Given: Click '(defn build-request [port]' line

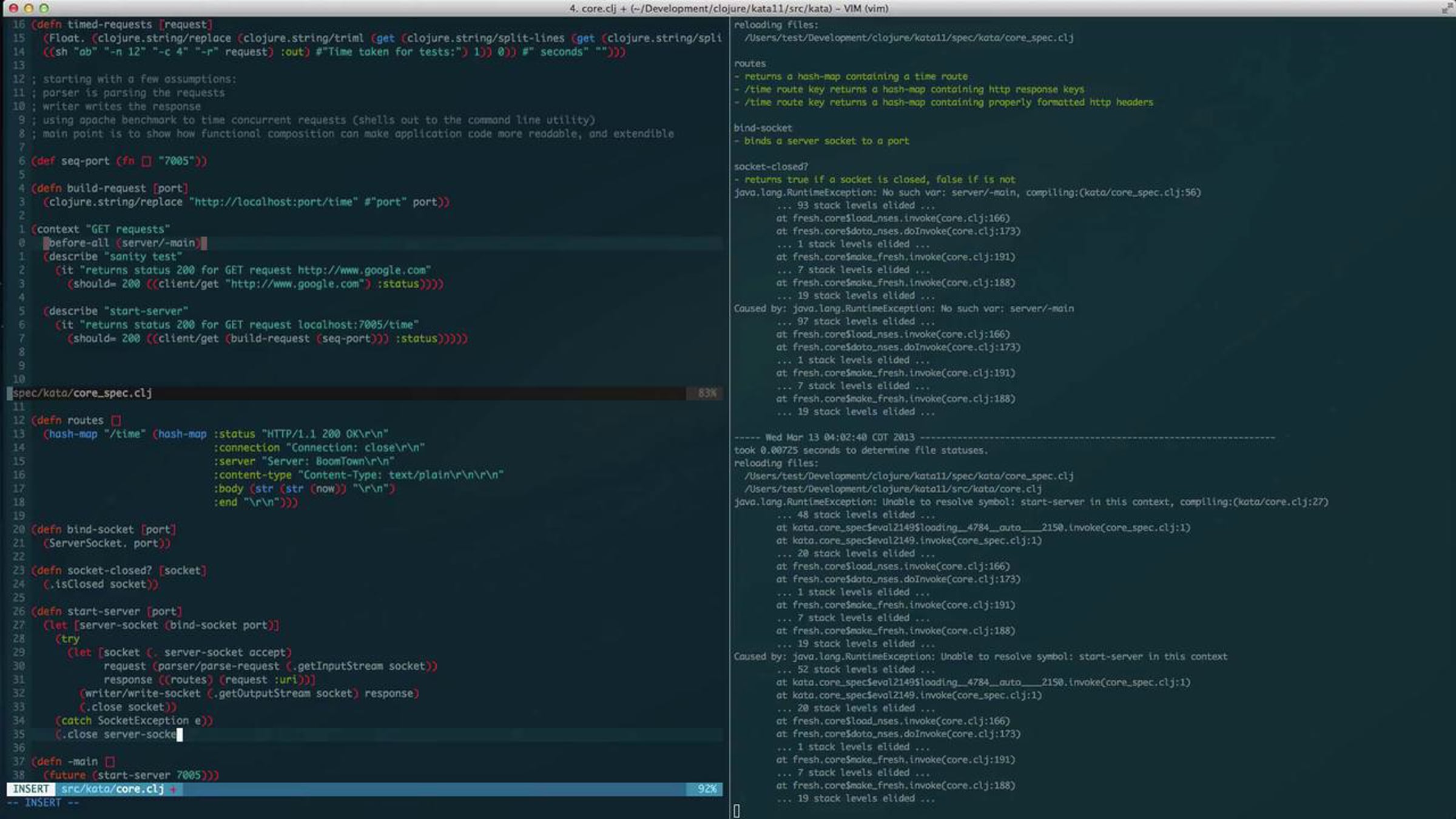Looking at the screenshot, I should point(110,189).
